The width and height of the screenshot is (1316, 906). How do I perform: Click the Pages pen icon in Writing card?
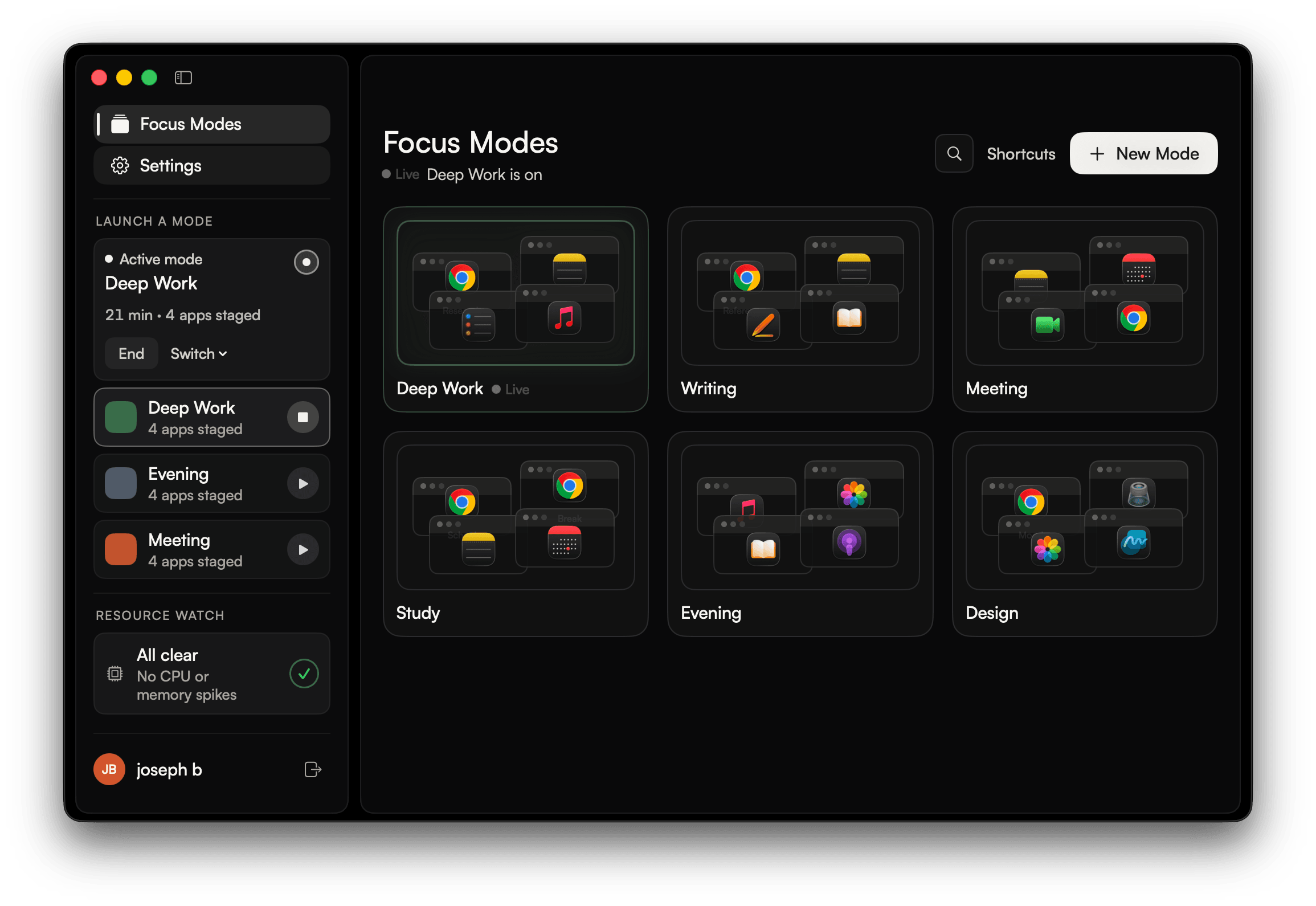(x=763, y=325)
